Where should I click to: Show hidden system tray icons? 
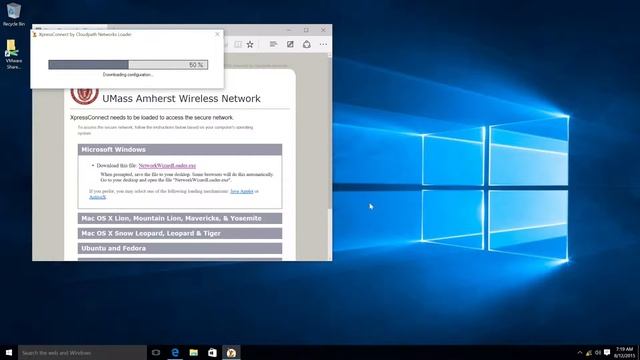tap(580, 353)
